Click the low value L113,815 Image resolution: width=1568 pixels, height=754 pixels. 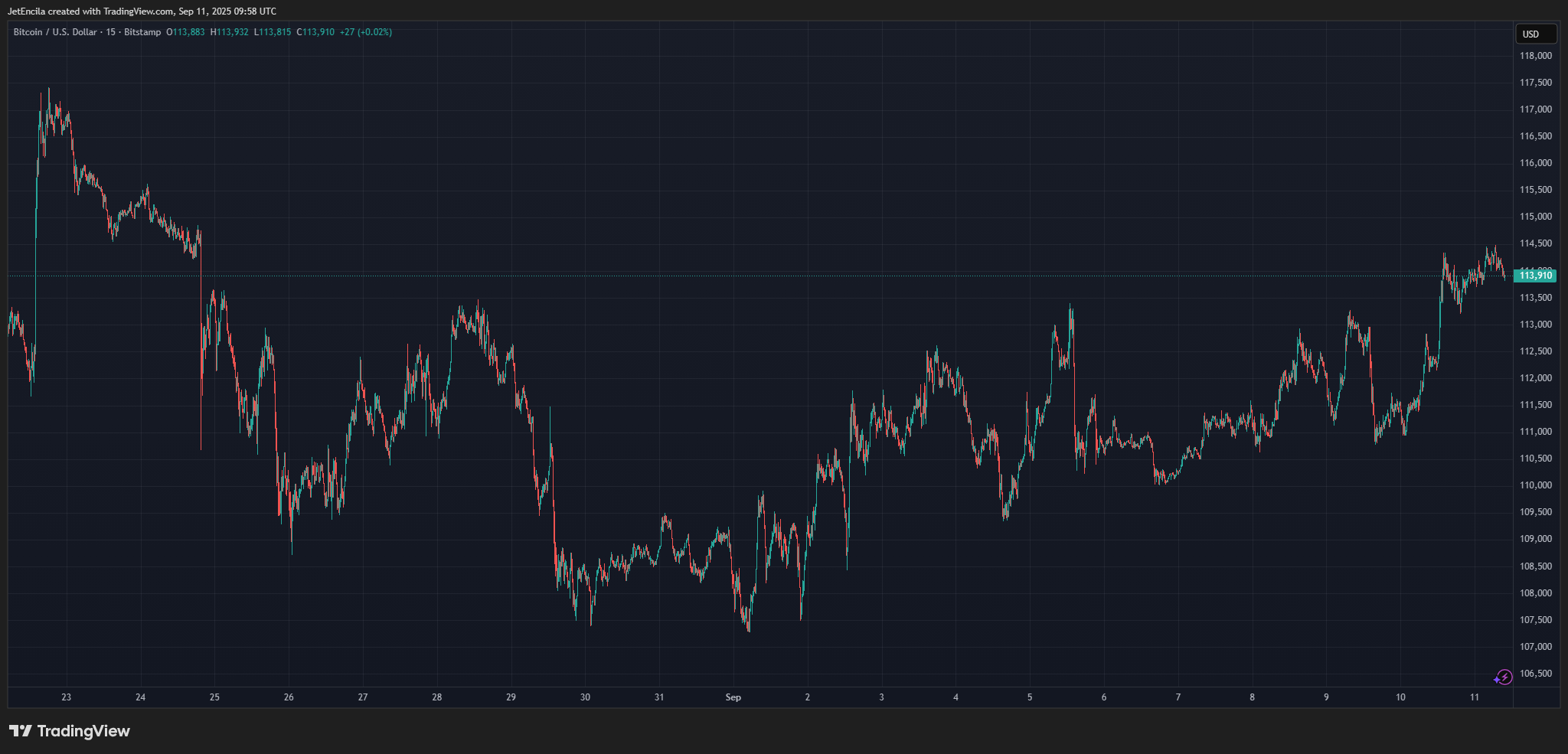(273, 32)
